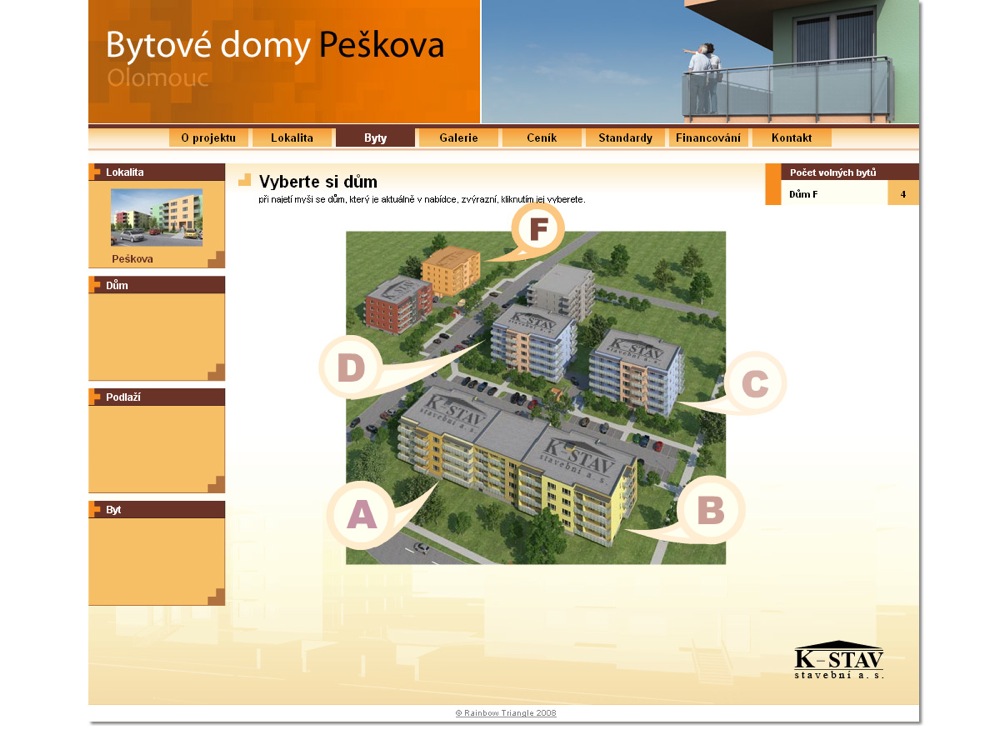This screenshot has height=750, width=1000.
Task: Select house A marker bubble
Action: point(362,515)
